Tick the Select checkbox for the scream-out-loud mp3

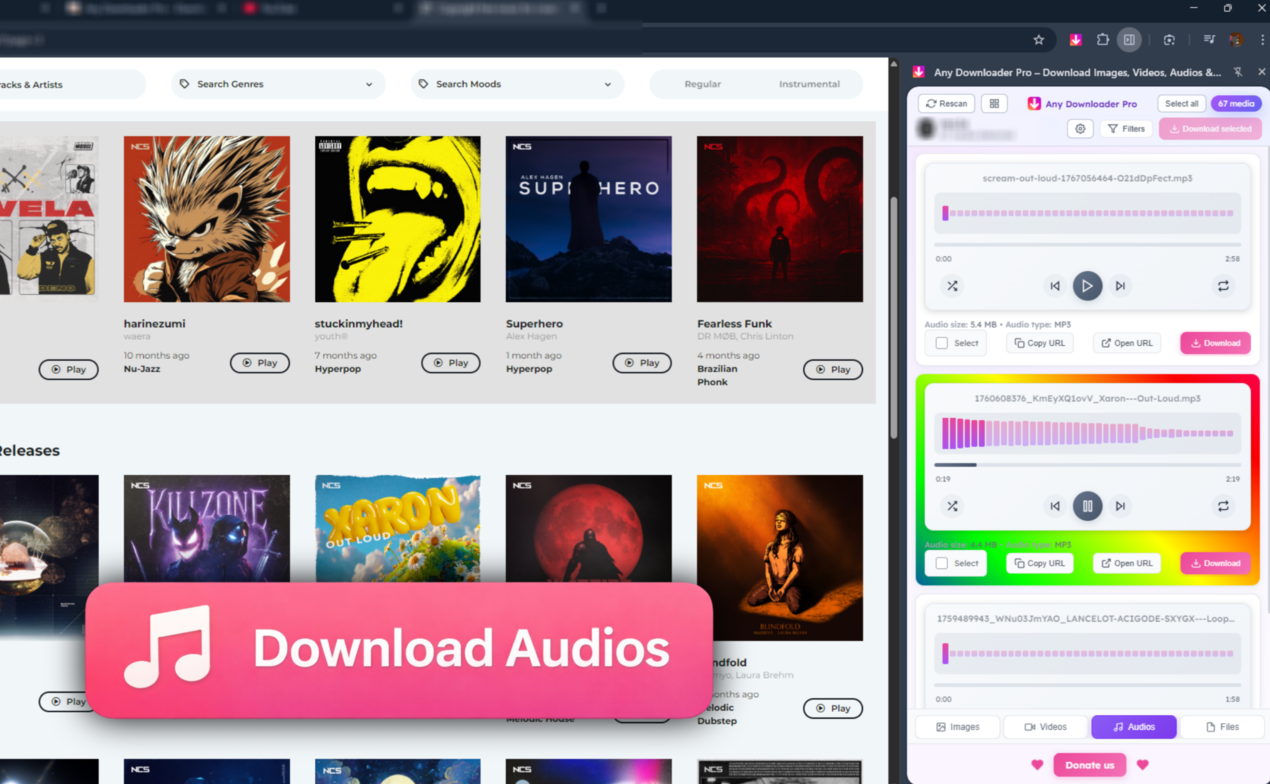point(942,343)
